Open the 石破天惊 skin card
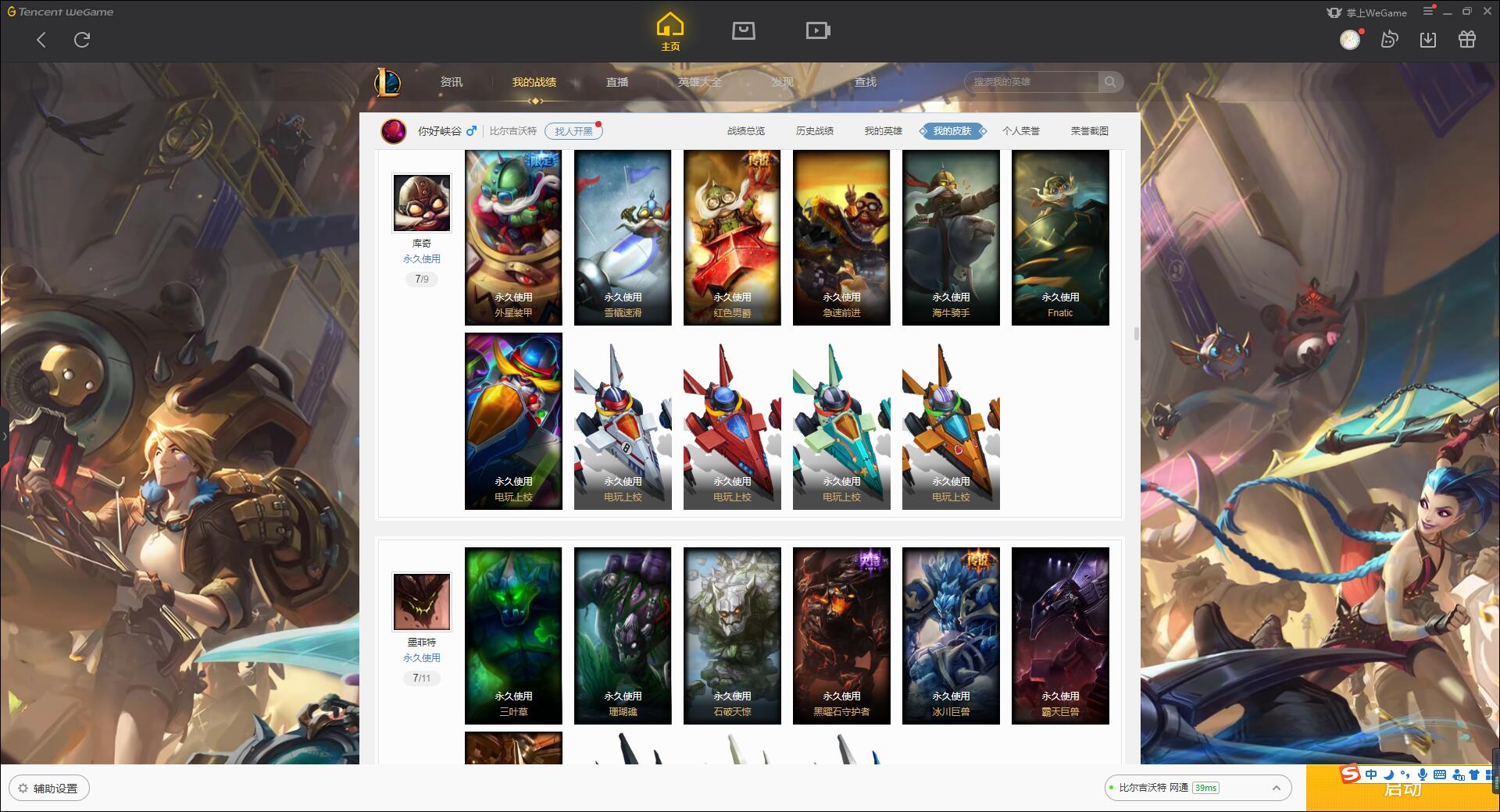1500x812 pixels. pyautogui.click(x=732, y=636)
